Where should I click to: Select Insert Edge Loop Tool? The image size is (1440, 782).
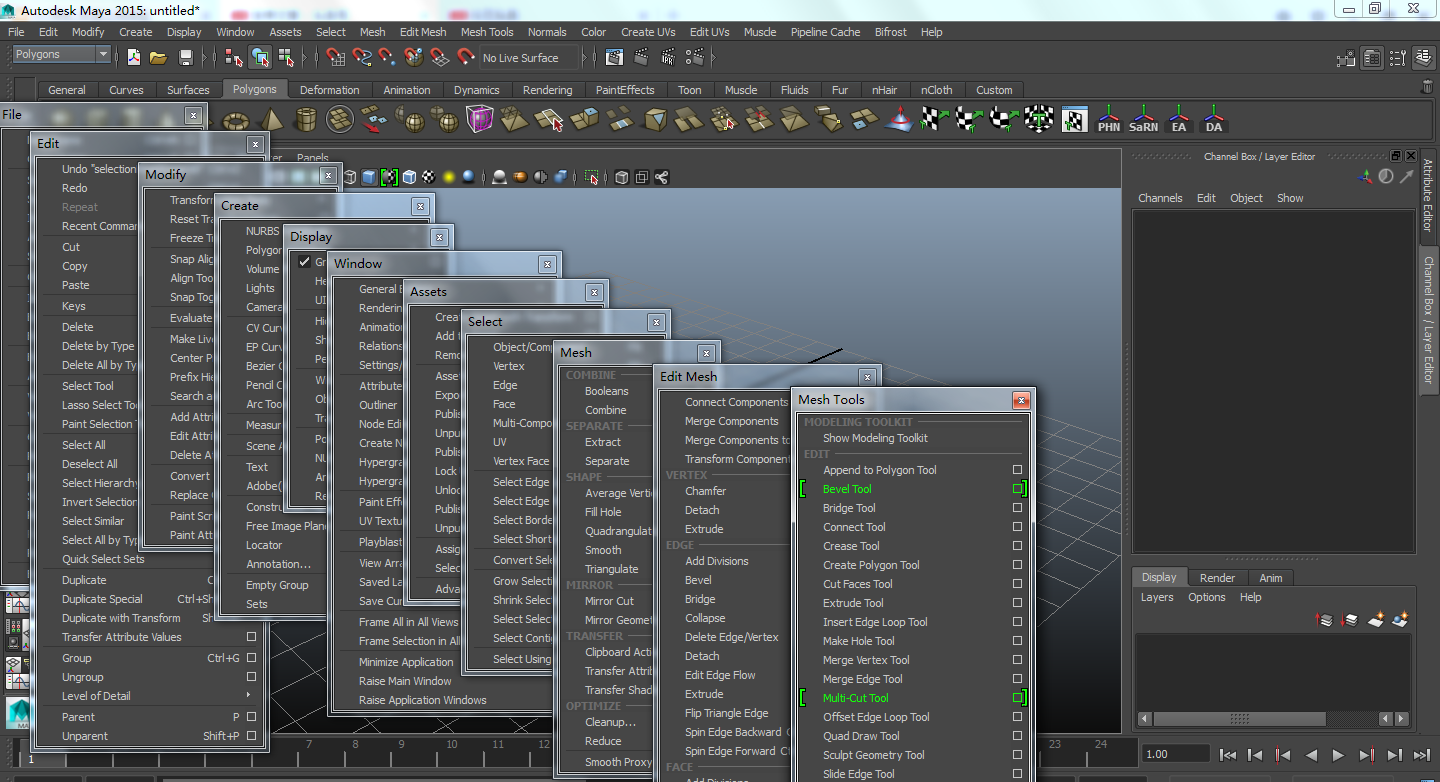(875, 622)
